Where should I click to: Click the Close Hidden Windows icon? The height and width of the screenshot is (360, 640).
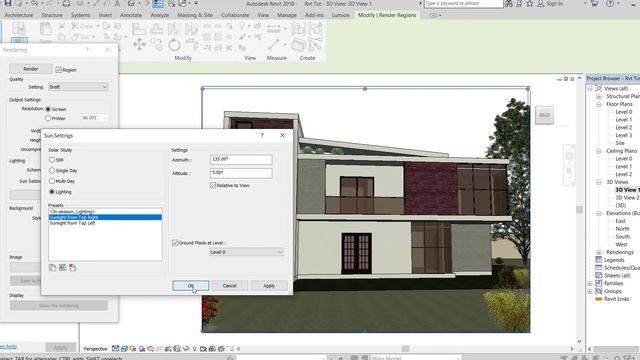click(172, 4)
